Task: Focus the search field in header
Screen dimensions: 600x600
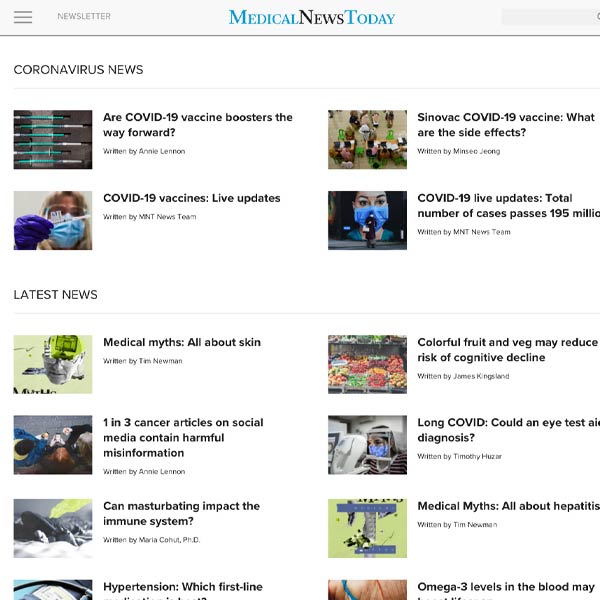Action: point(551,17)
